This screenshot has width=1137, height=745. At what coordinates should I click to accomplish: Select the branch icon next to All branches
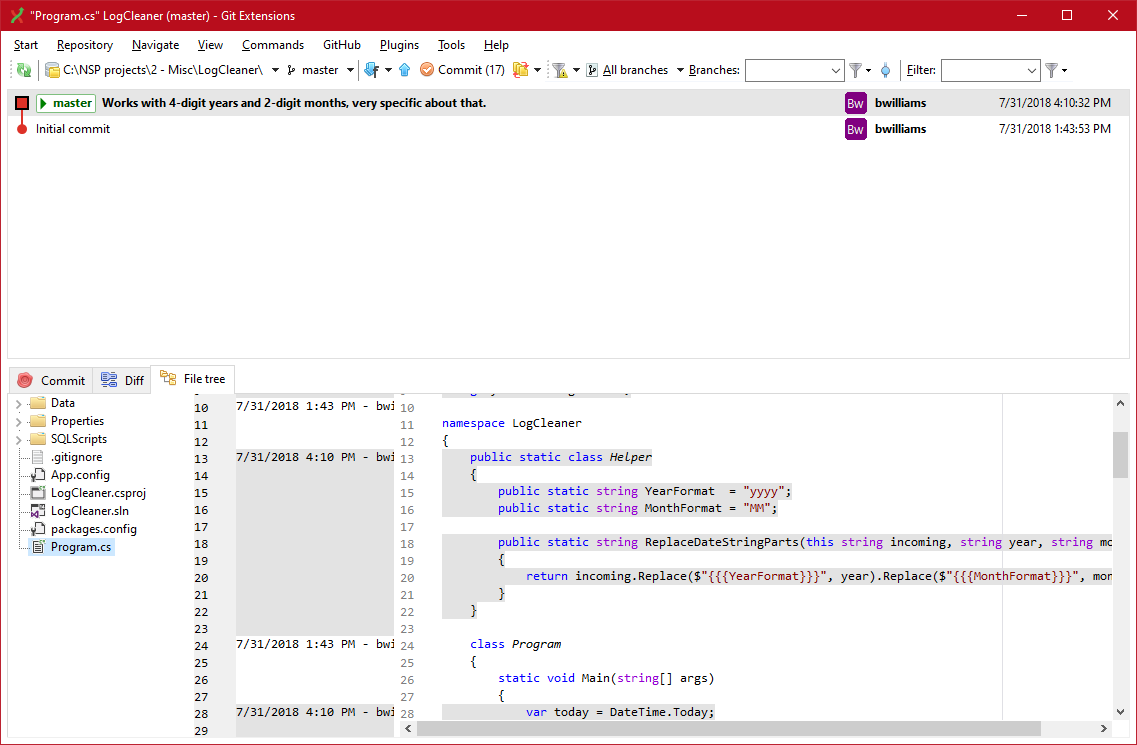tap(590, 70)
